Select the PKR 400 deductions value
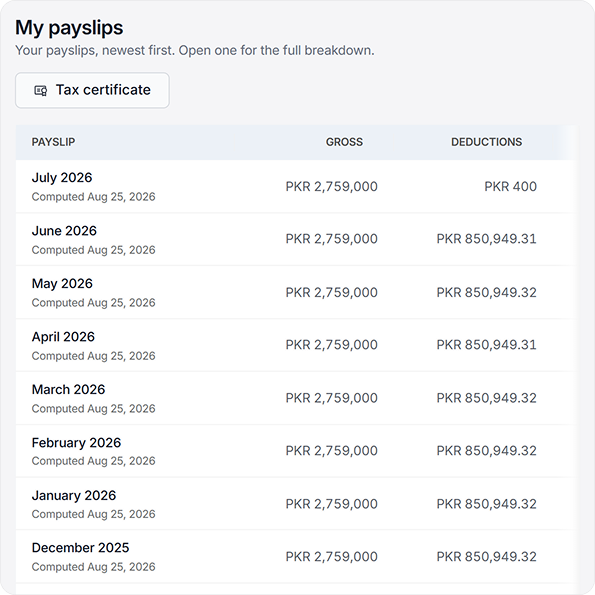This screenshot has height=595, width=595. (x=510, y=186)
